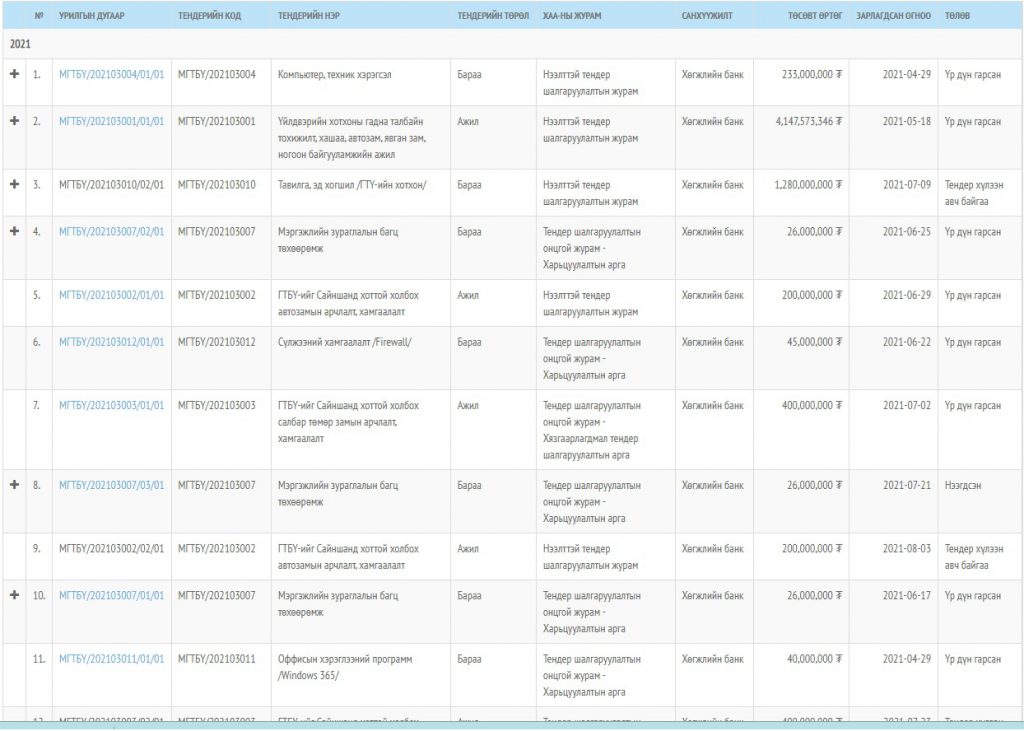
Task: Open invitation link МГТБУ/202103003/01/01
Action: [112, 406]
